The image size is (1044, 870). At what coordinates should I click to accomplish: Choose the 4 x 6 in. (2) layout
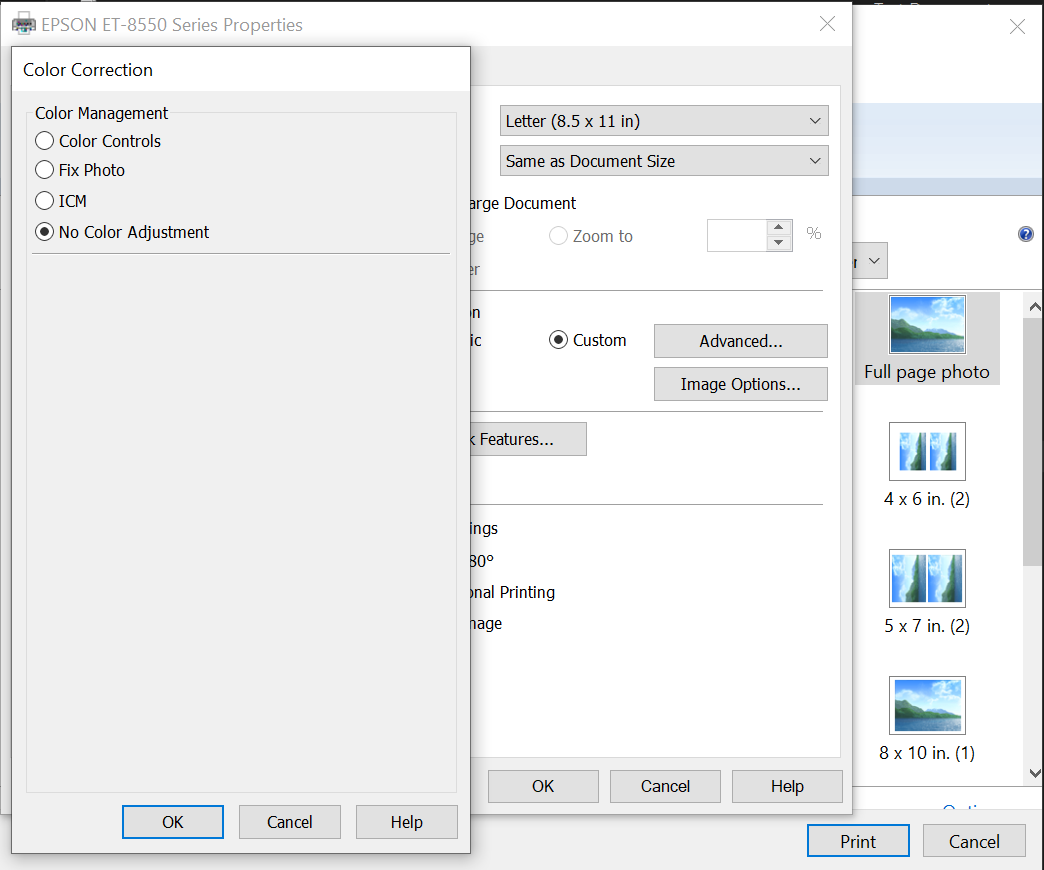pos(927,452)
